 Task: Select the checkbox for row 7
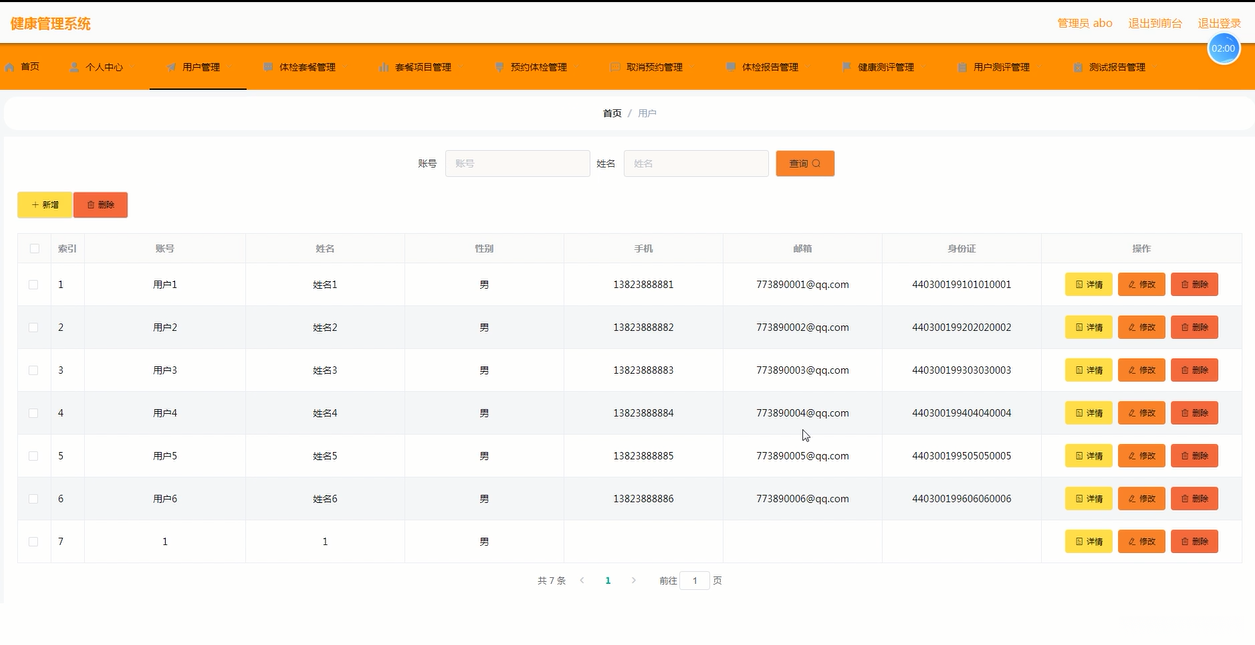[34, 541]
